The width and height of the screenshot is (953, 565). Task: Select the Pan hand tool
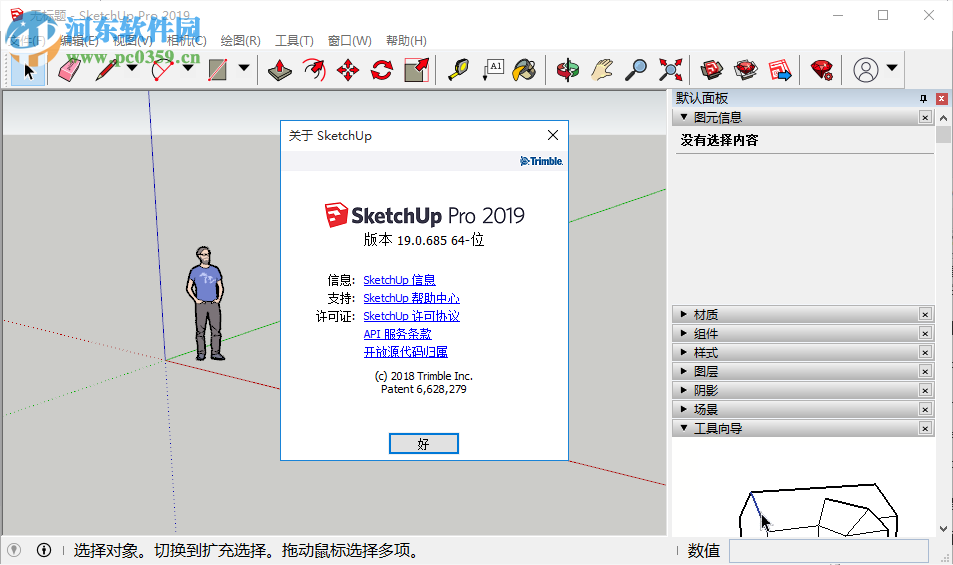click(x=602, y=70)
